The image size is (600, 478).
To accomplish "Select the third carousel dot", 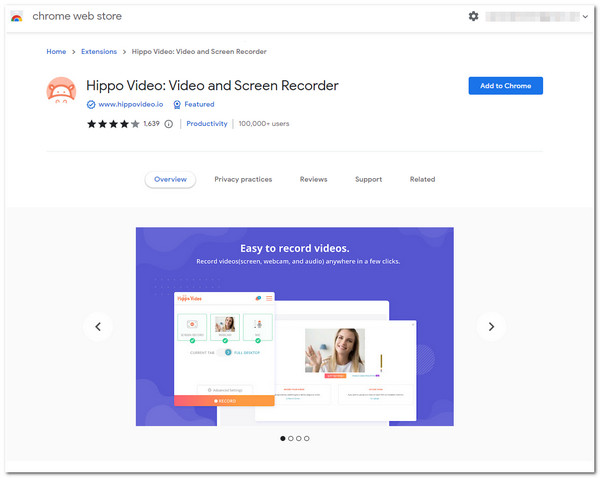I will pyautogui.click(x=299, y=438).
